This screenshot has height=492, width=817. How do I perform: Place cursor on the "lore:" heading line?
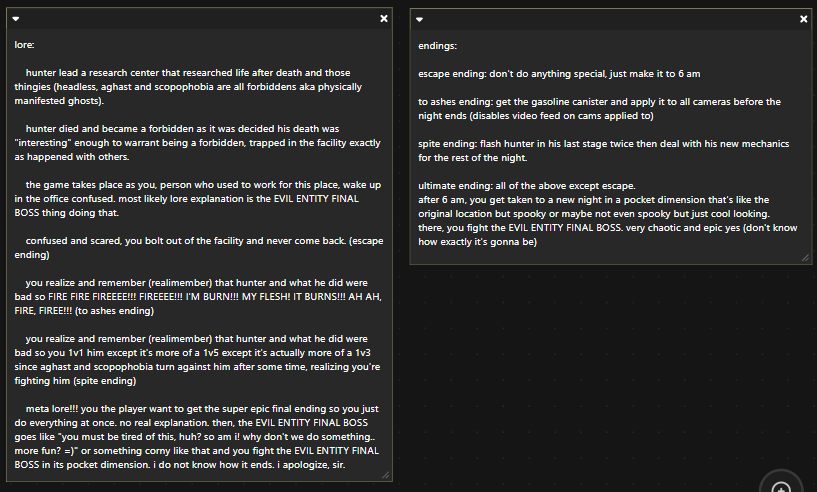click(x=25, y=44)
